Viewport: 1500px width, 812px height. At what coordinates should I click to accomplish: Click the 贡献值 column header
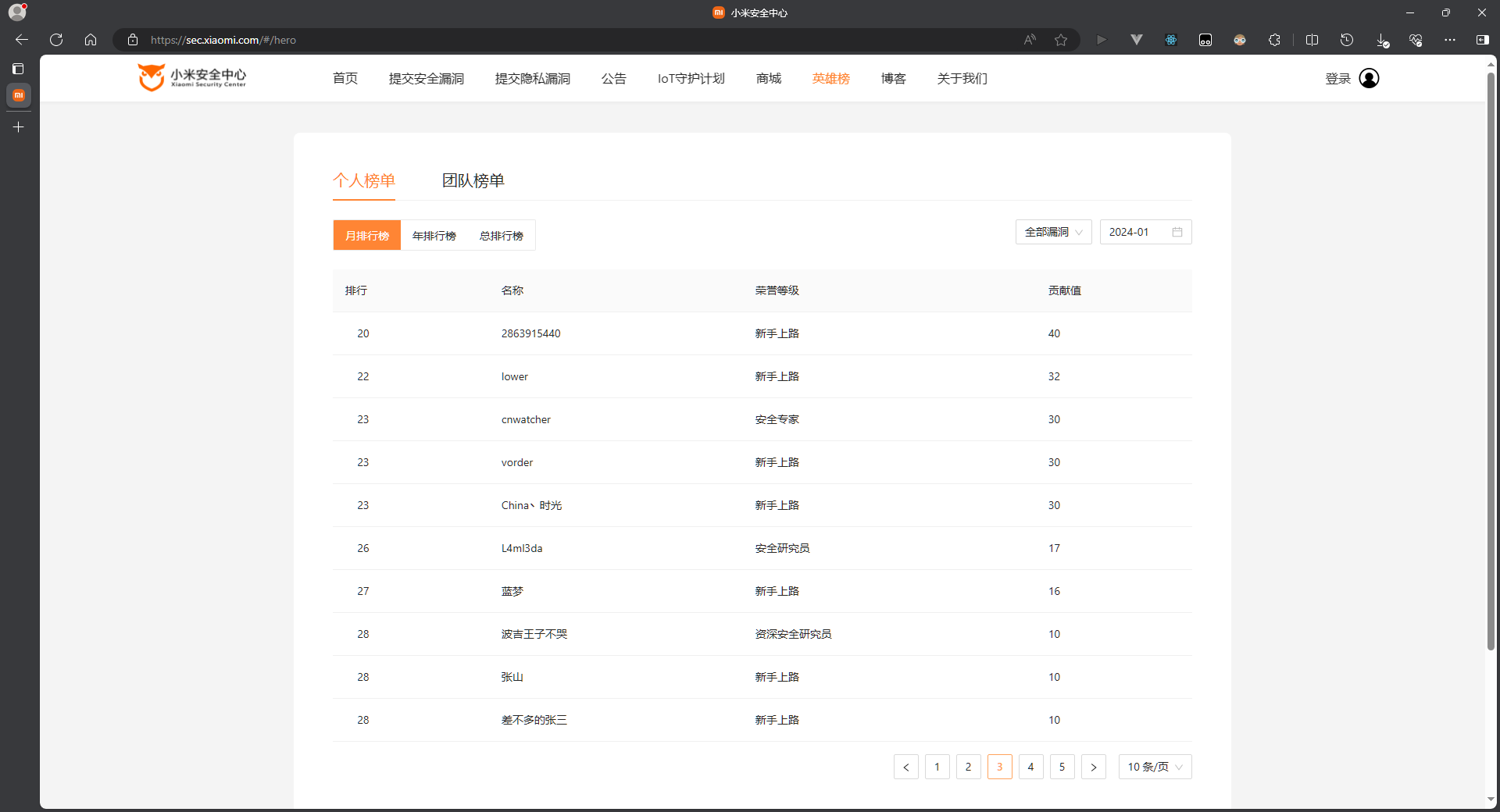point(1065,290)
